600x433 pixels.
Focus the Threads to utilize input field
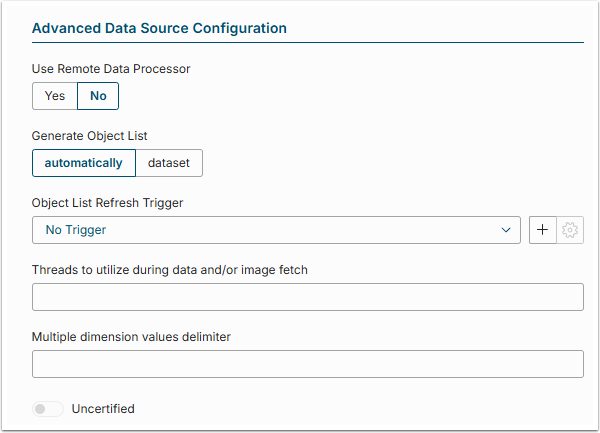coord(308,297)
